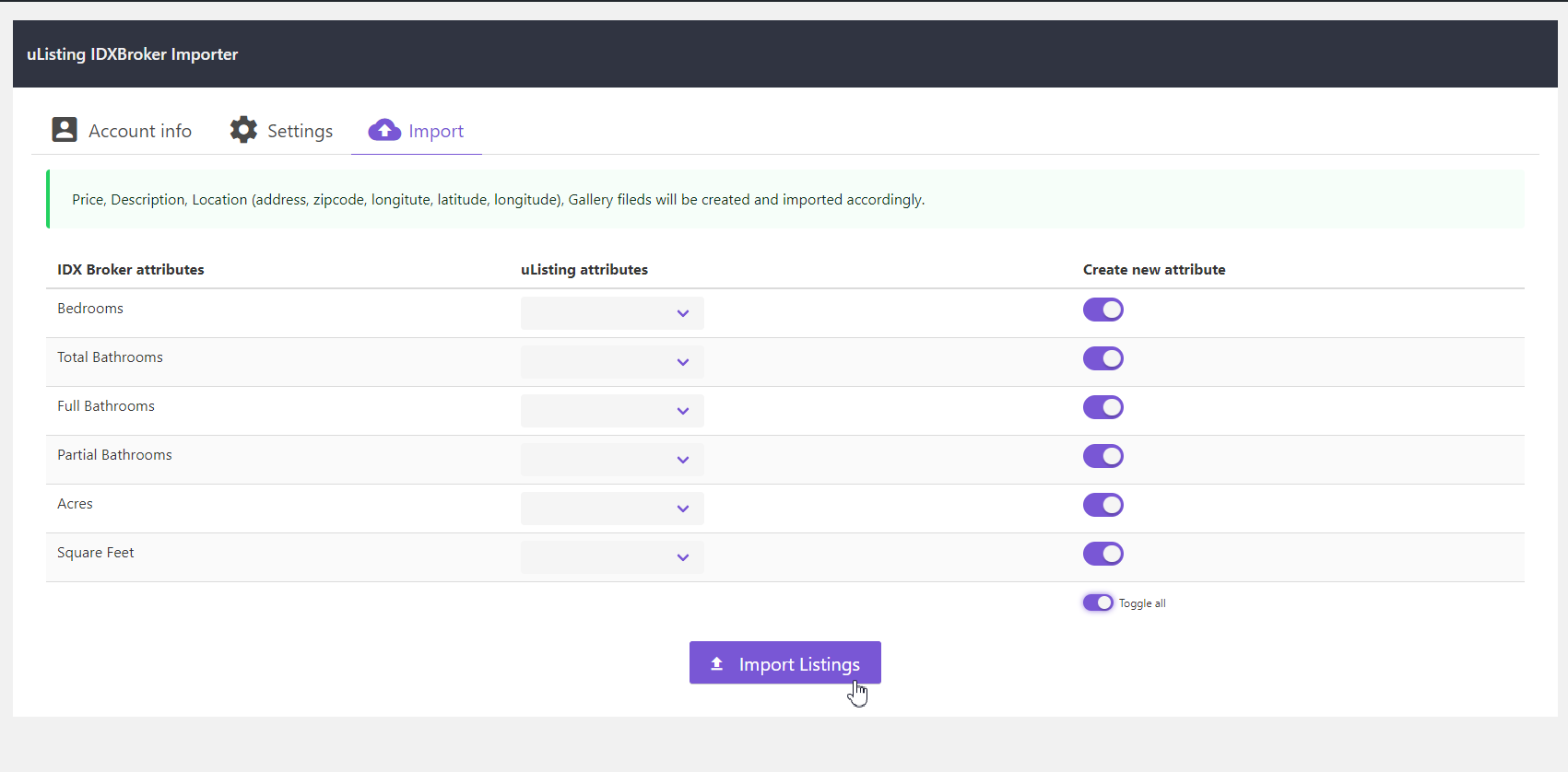1568x772 pixels.
Task: Select the Import tab label
Action: tap(435, 131)
